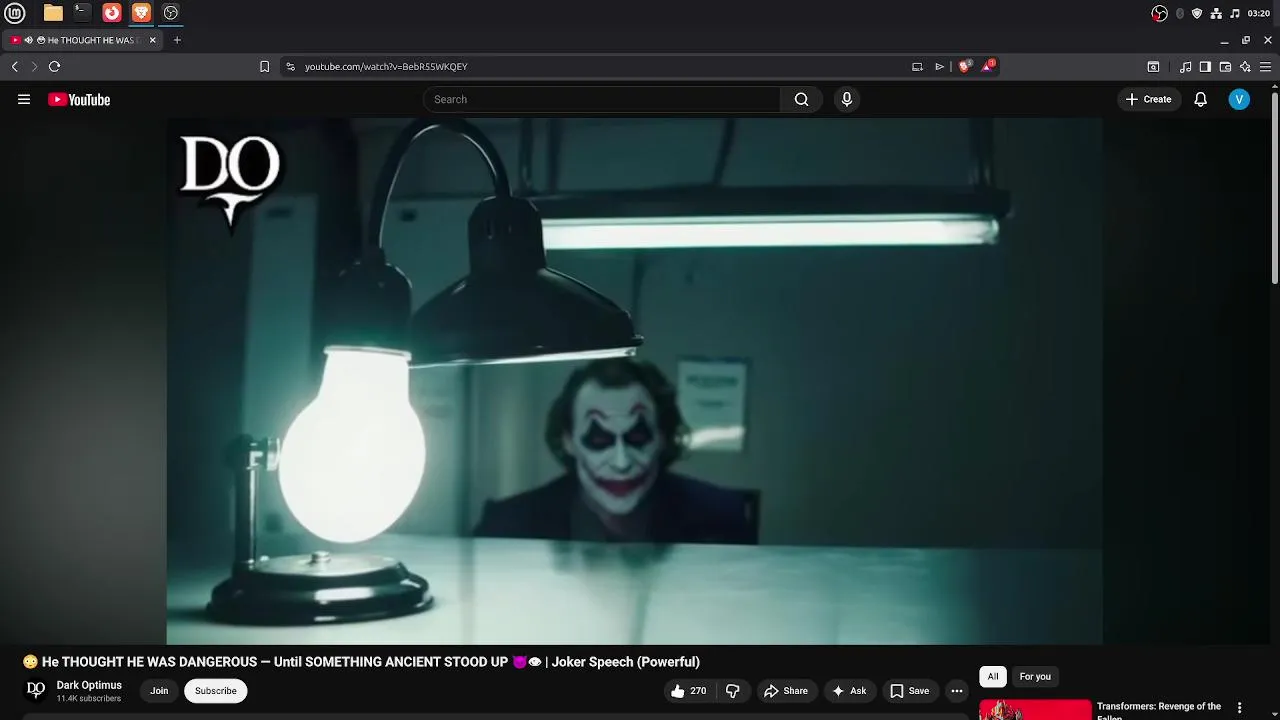Click the Share button
This screenshot has height=720, width=1280.
[x=785, y=691]
